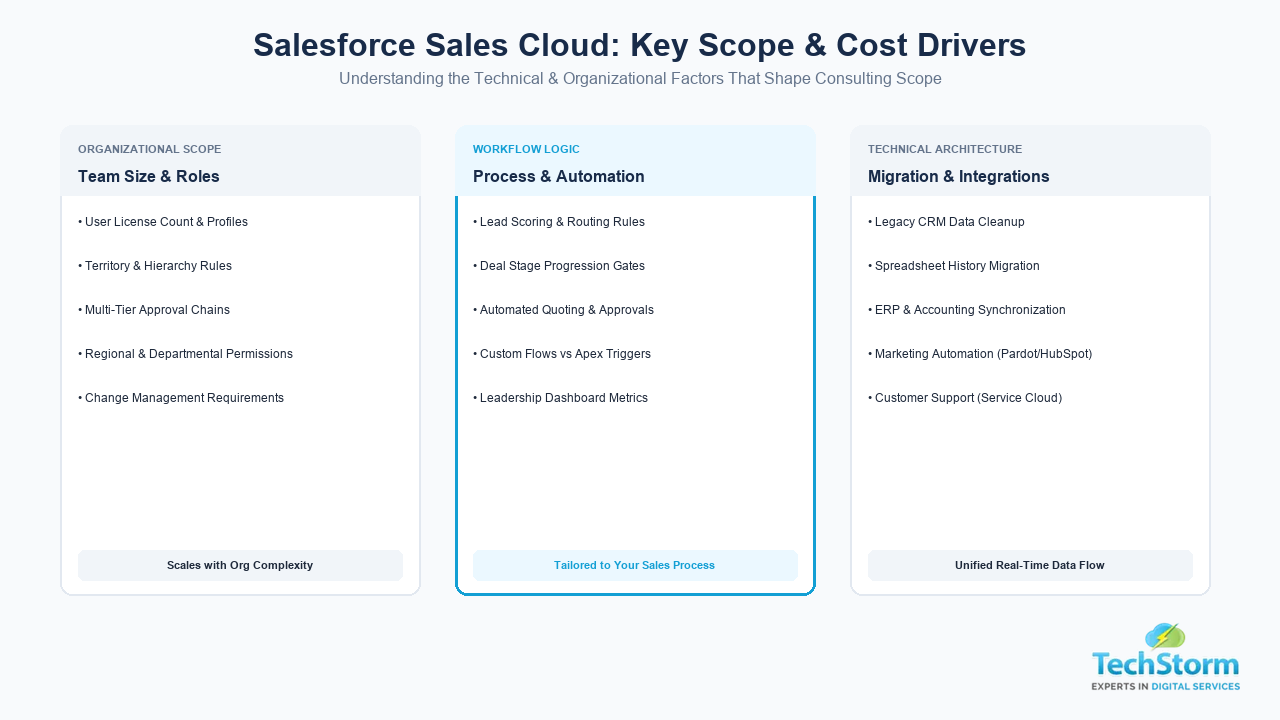Click the main title 'Salesforce Sales Cloud: Key Scope & Cost Drivers'

(x=640, y=45)
